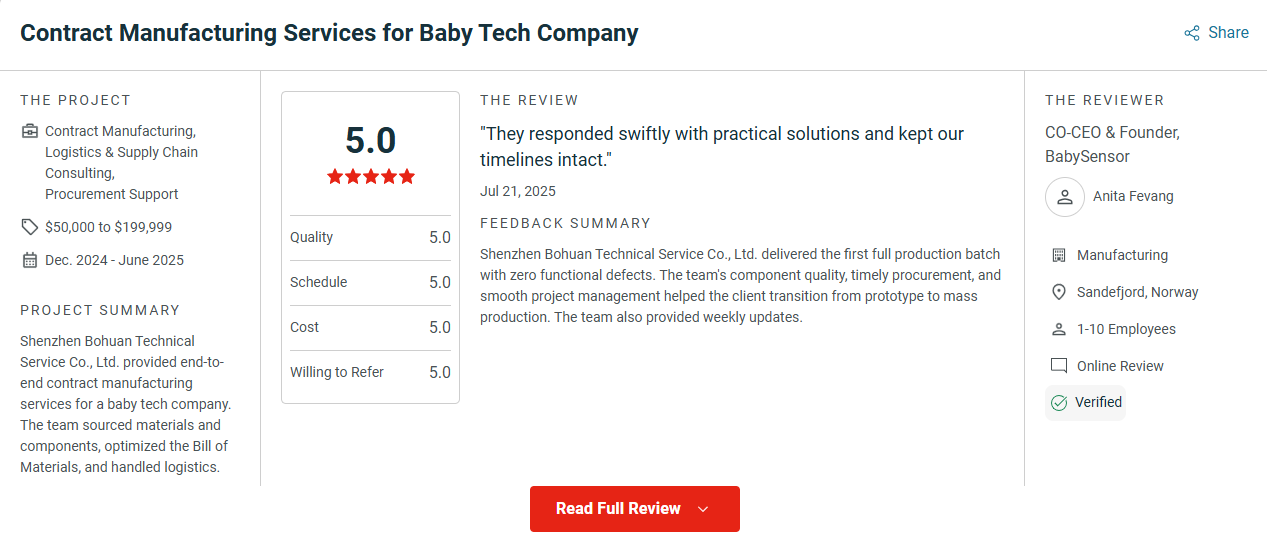
Task: Click Anita Fevang's avatar icon
Action: point(1065,197)
